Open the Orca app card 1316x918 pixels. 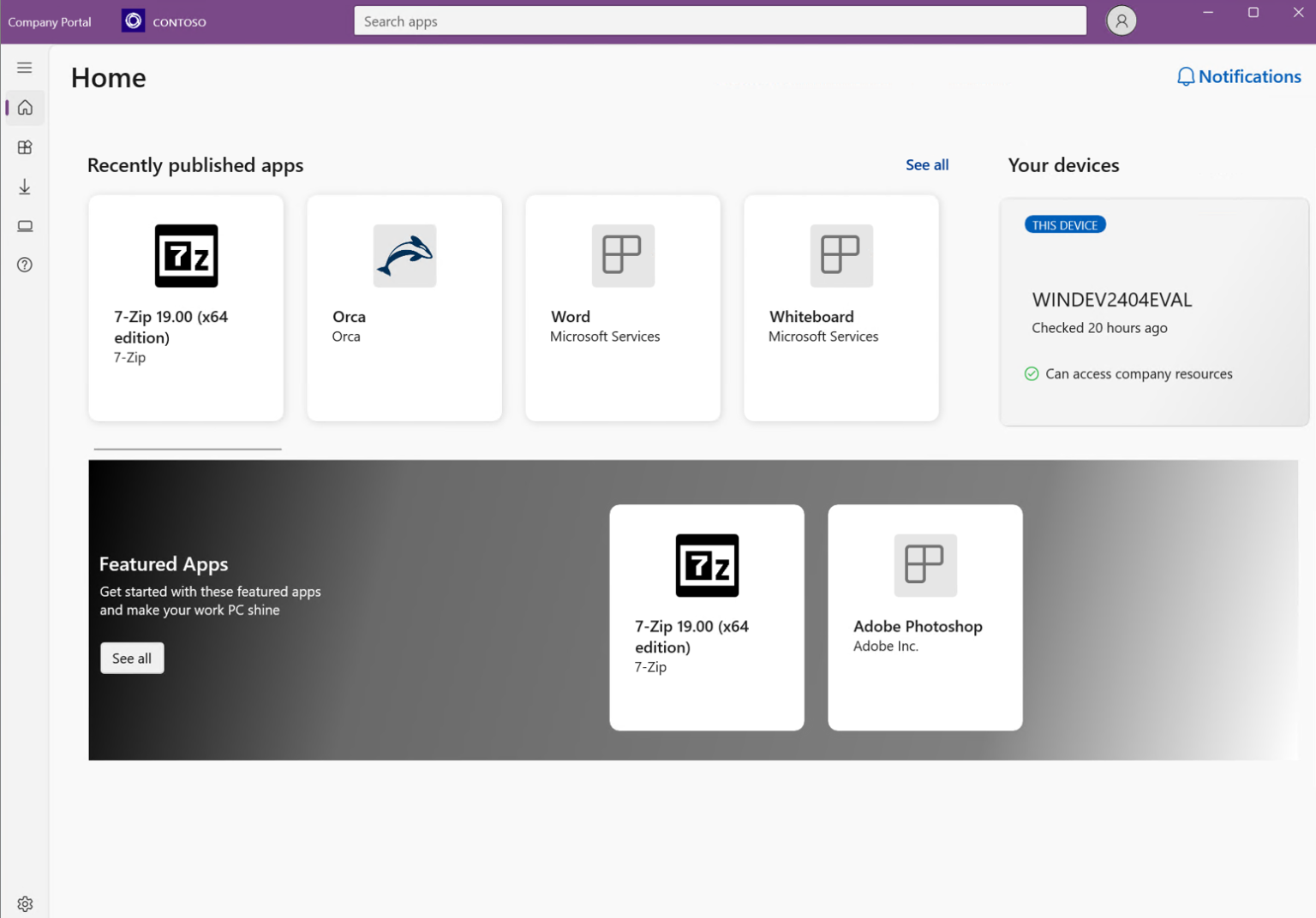[x=404, y=307]
